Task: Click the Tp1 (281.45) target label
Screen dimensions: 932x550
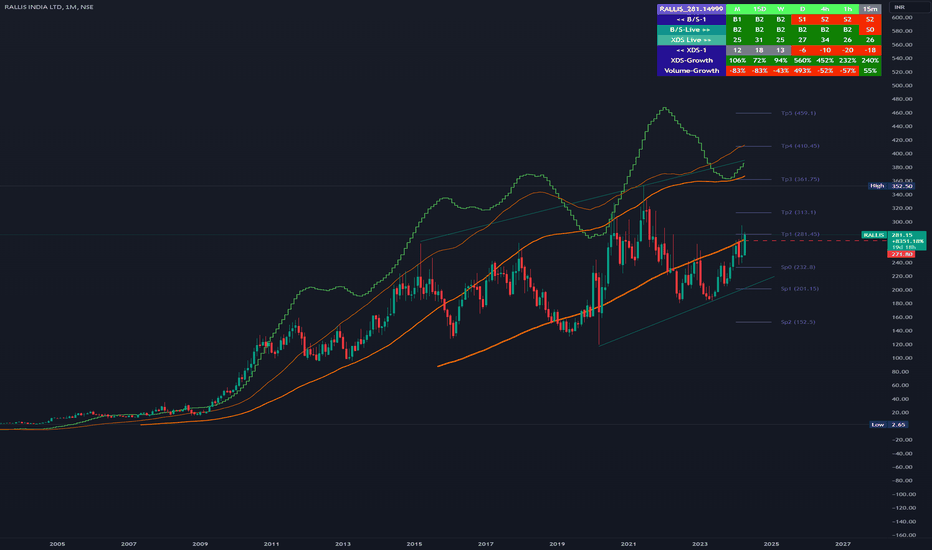Action: tap(800, 234)
